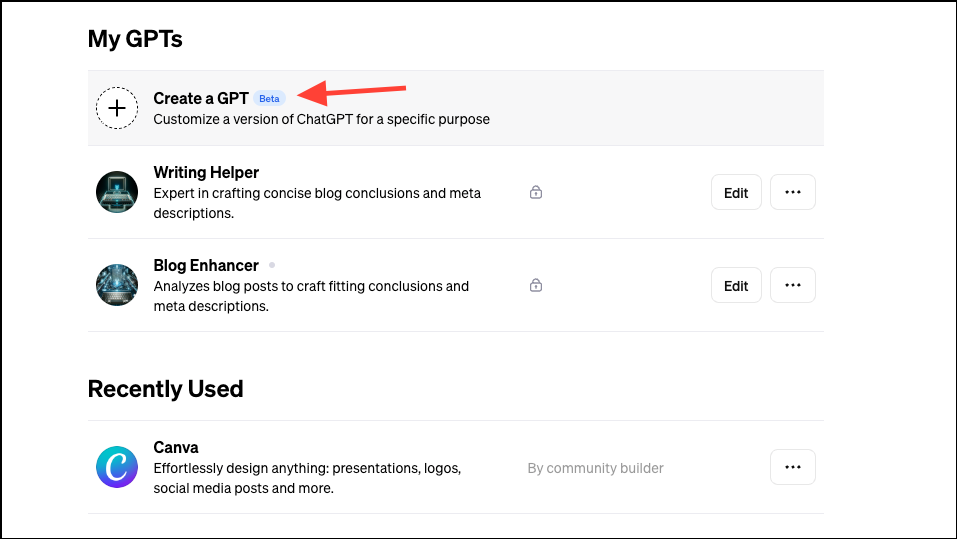
Task: Edit the Writing Helper GPT
Action: [736, 192]
